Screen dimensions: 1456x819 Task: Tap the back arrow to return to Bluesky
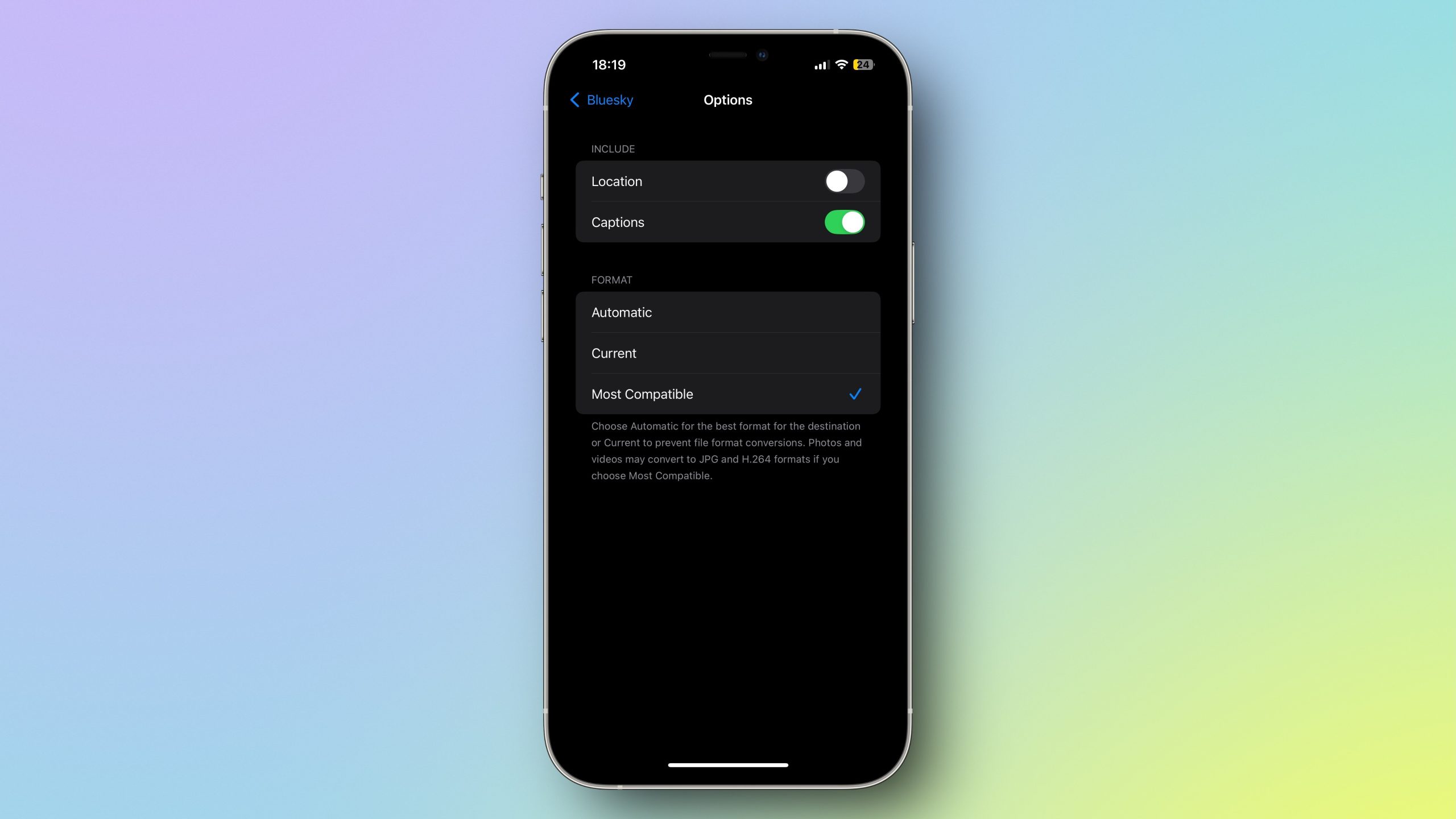click(x=576, y=99)
